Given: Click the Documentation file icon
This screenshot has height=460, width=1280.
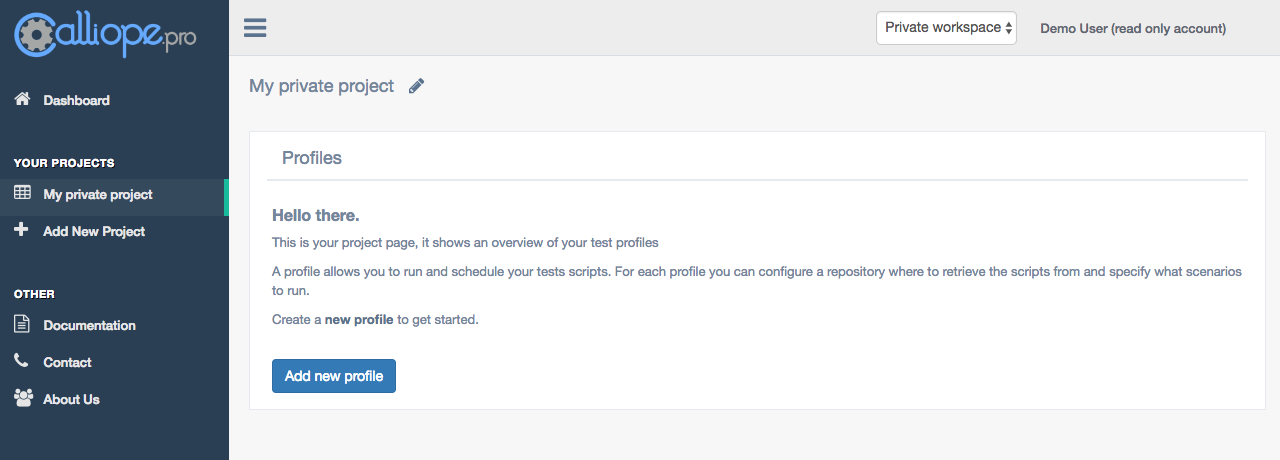Looking at the screenshot, I should (x=21, y=324).
